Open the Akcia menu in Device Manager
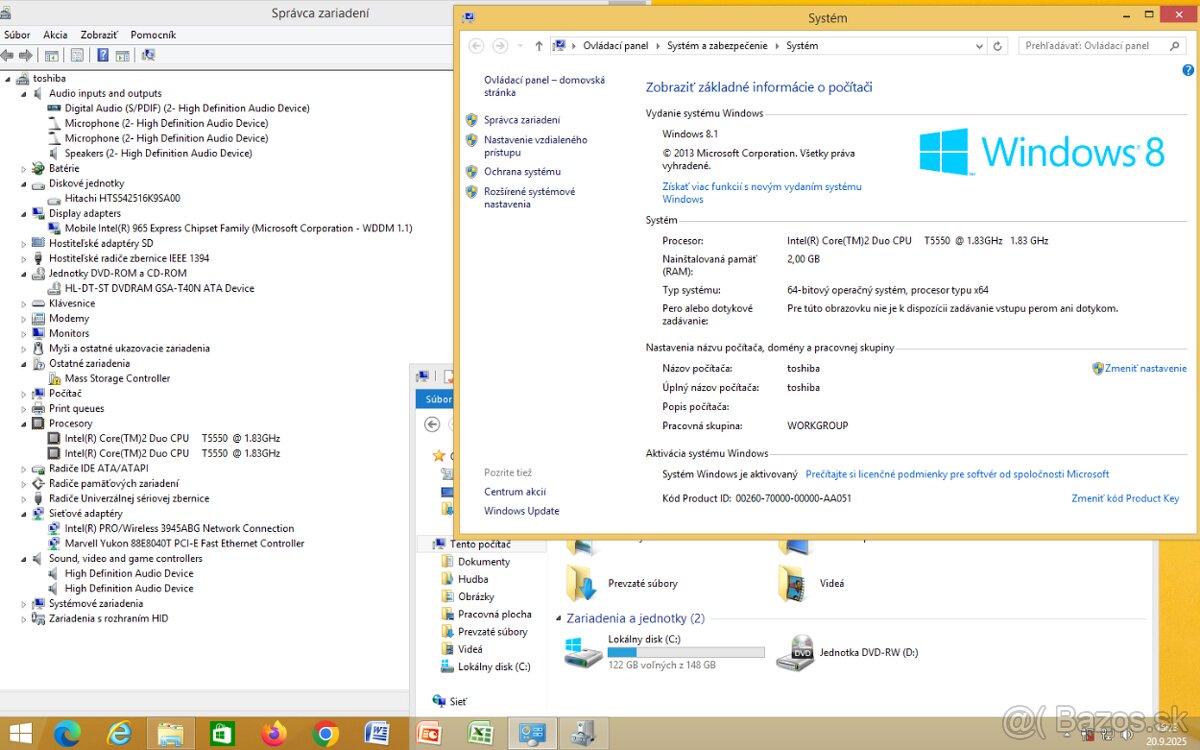The image size is (1200, 750). pyautogui.click(x=56, y=34)
